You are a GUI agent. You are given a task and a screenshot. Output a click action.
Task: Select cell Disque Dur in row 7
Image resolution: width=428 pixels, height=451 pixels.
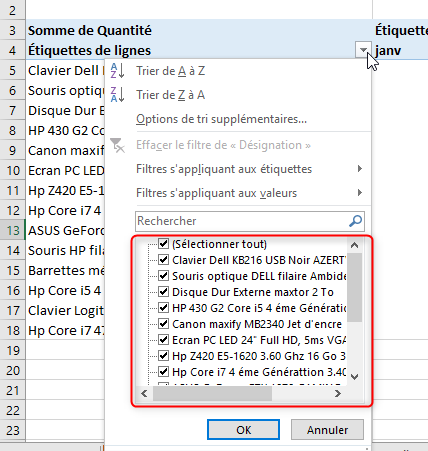click(66, 111)
